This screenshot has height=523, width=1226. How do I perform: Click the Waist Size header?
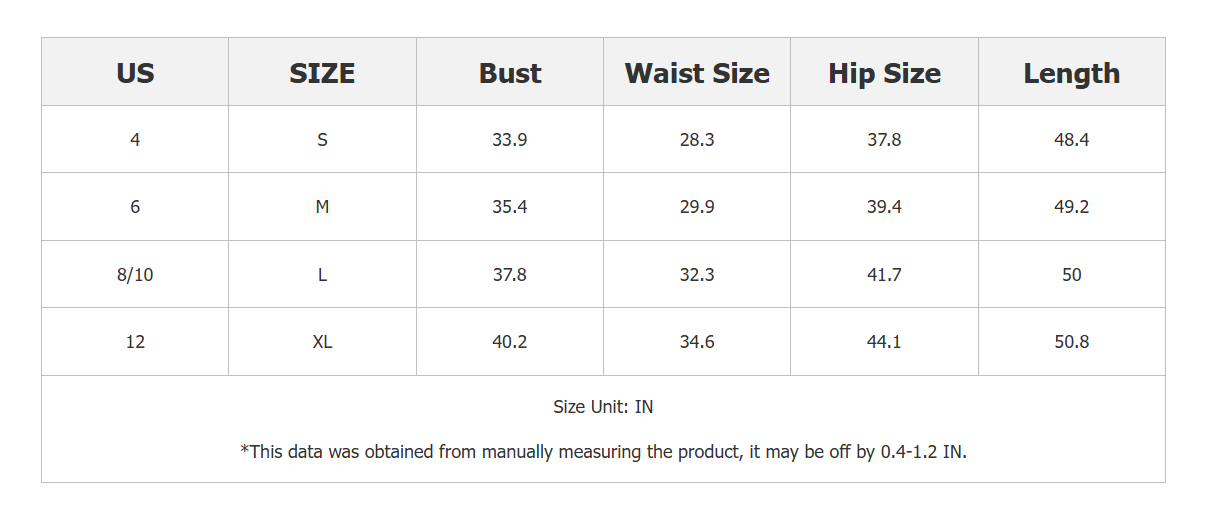click(x=697, y=73)
